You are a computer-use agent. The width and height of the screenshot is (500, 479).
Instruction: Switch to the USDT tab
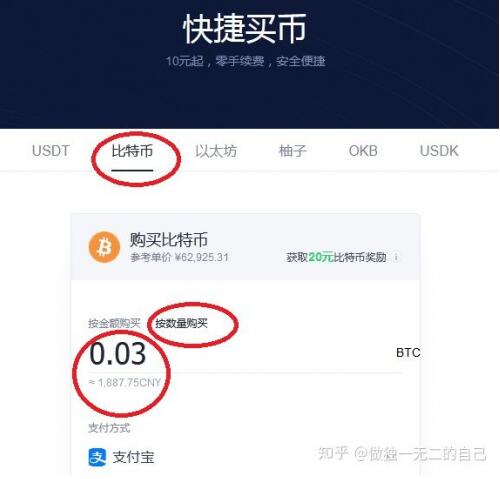[51, 151]
